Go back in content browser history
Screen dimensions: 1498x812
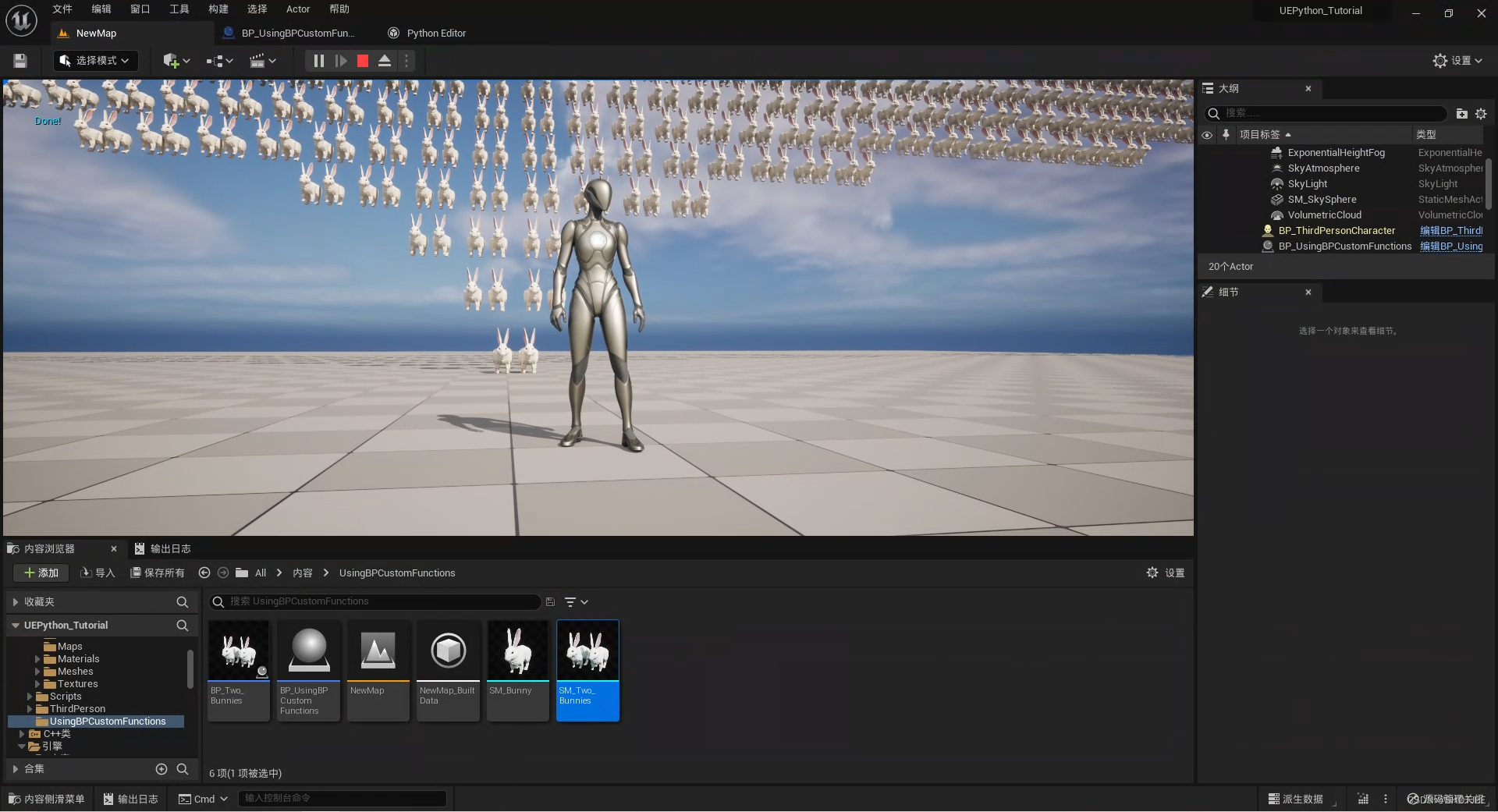204,573
